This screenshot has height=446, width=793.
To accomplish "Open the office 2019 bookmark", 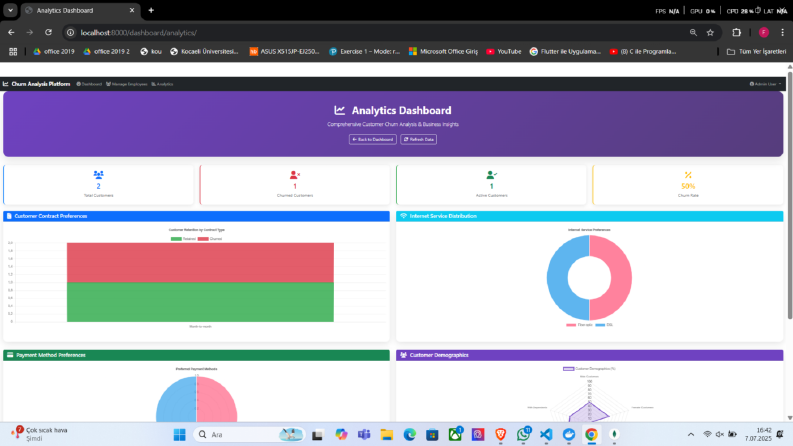I will tap(54, 52).
